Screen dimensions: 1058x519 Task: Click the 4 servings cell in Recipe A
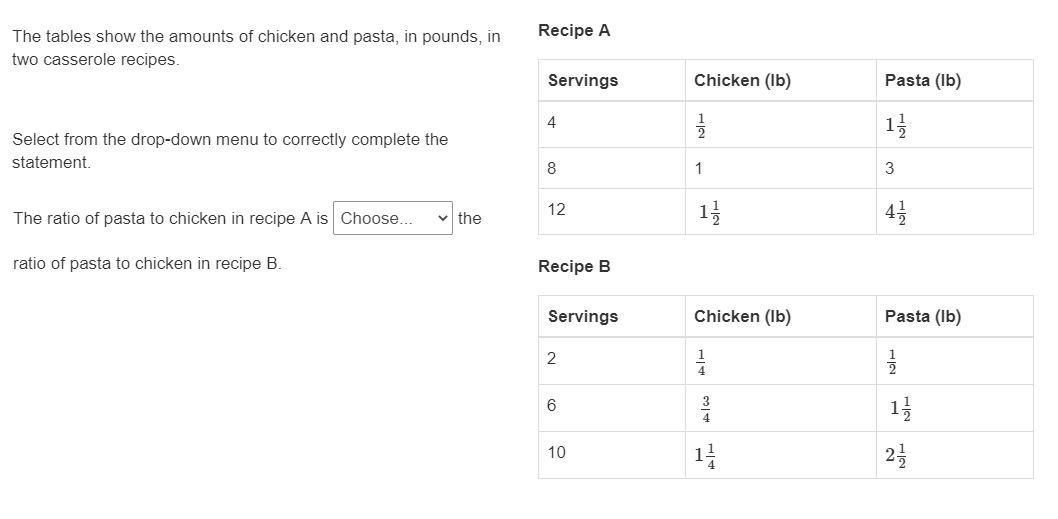point(612,125)
